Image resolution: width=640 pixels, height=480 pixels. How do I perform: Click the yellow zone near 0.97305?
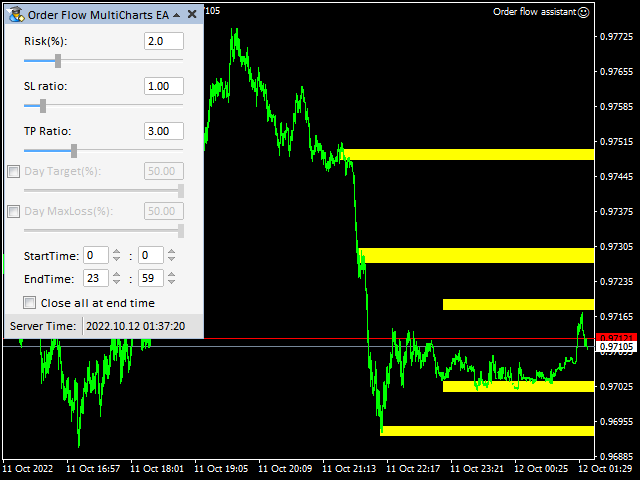click(x=476, y=256)
